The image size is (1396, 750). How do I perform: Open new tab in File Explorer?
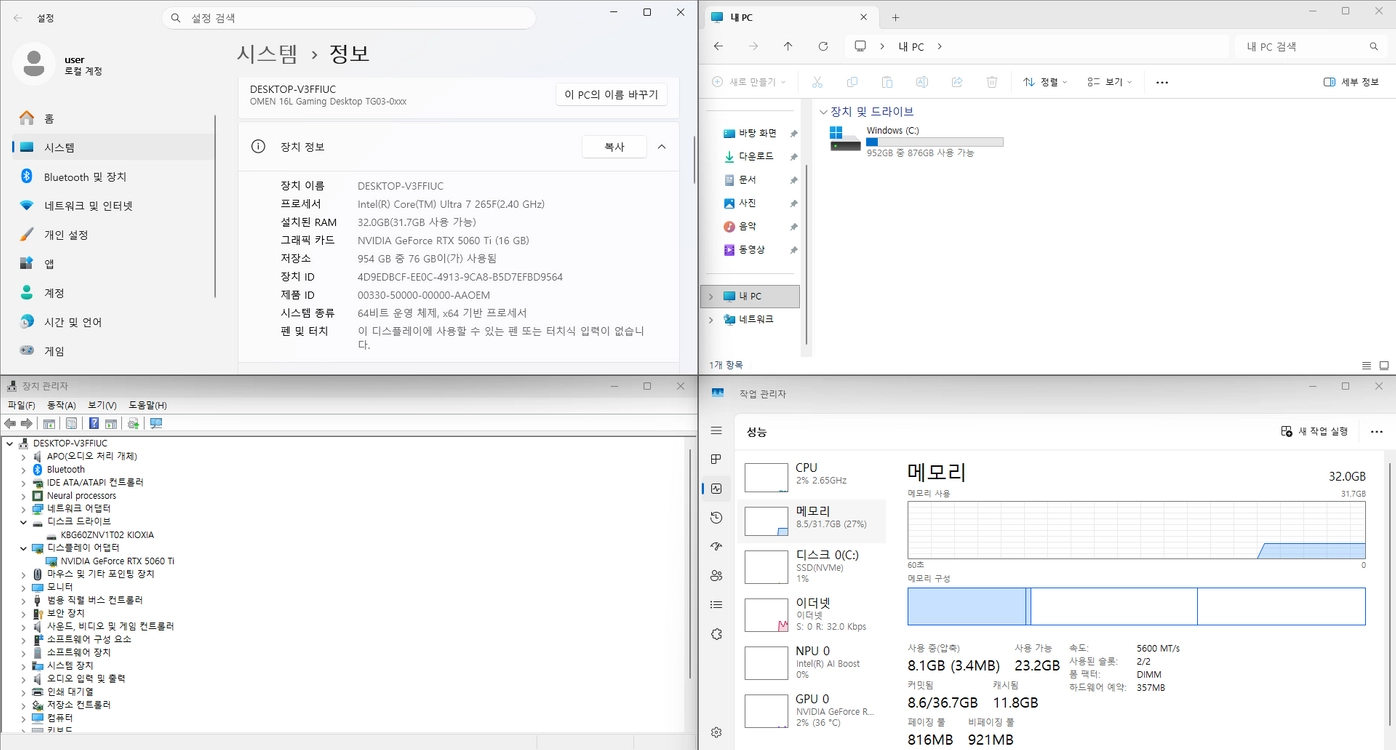tap(895, 17)
